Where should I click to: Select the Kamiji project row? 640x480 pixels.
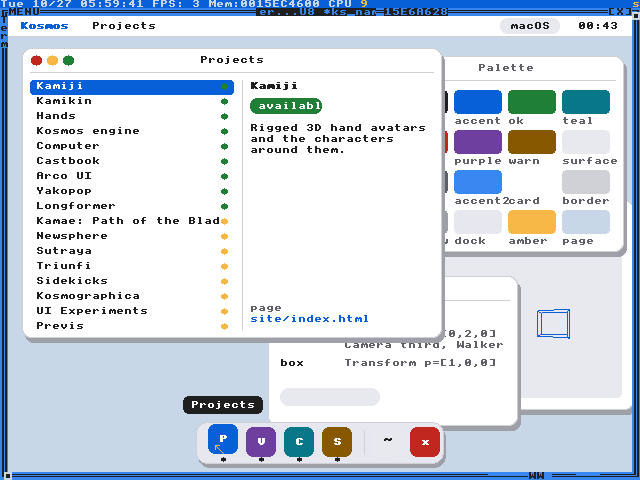pos(132,87)
